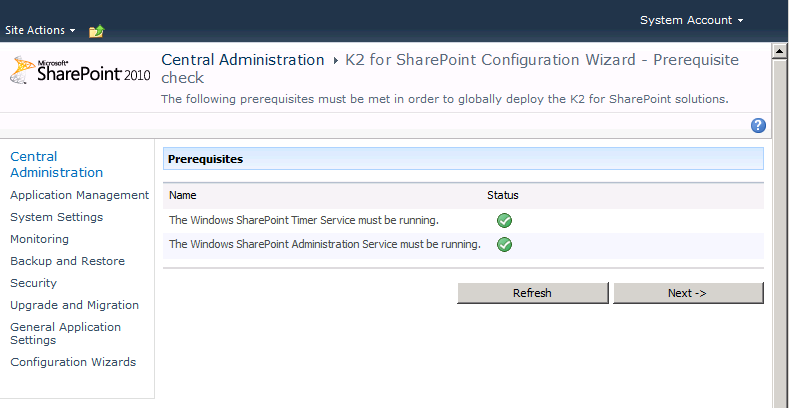Expand the System Account user menu
The height and width of the screenshot is (408, 789).
pyautogui.click(x=691, y=20)
